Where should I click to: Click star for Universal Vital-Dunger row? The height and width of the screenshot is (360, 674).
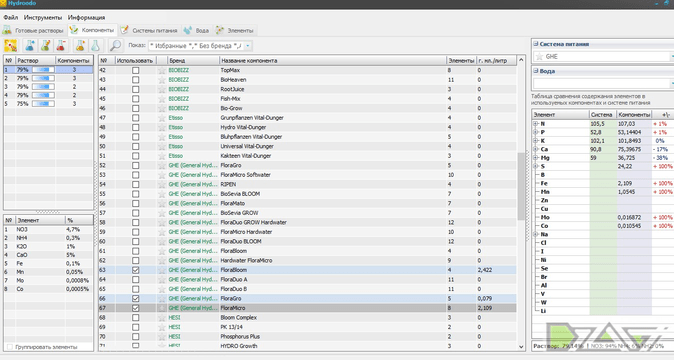162,146
